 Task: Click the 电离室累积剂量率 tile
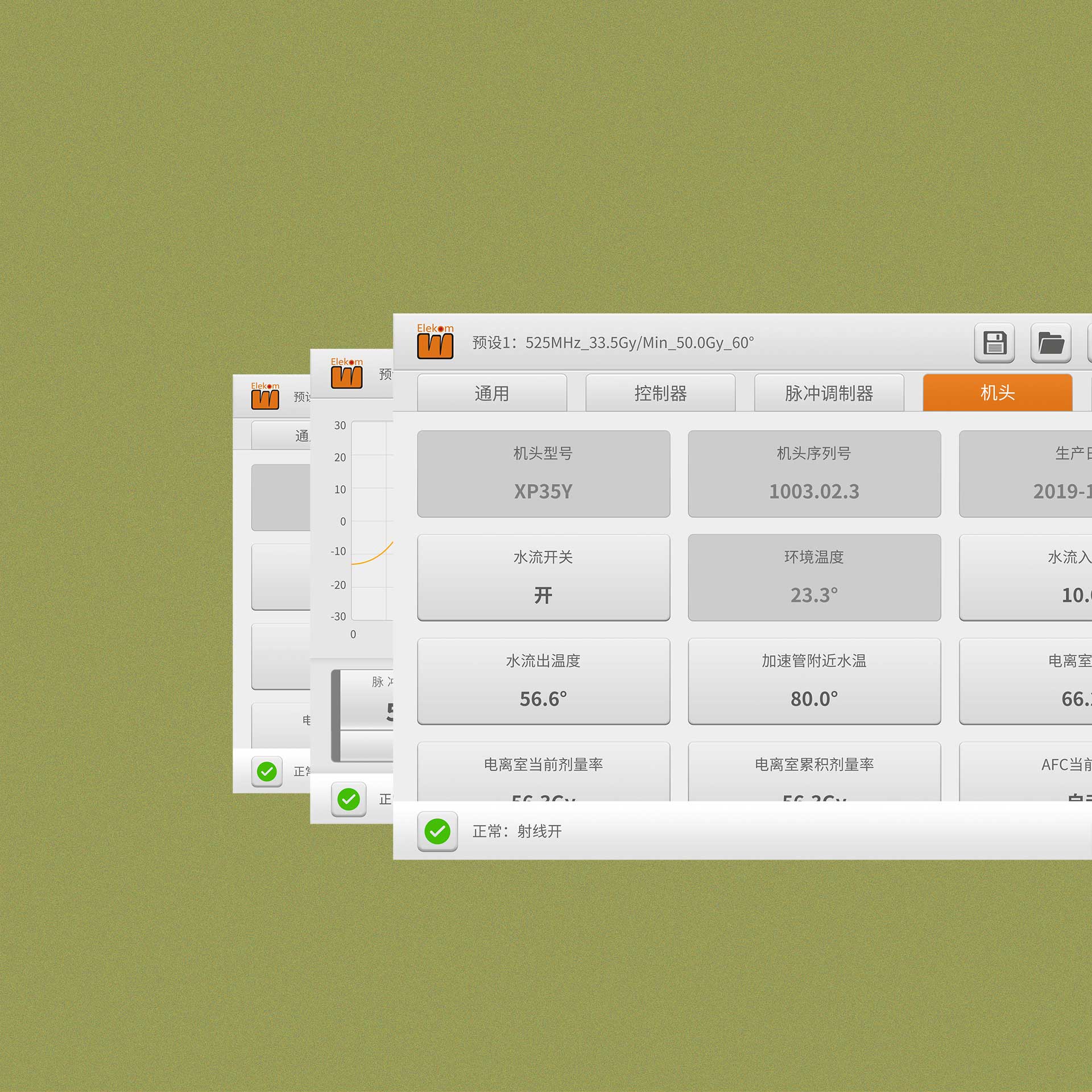point(814,771)
